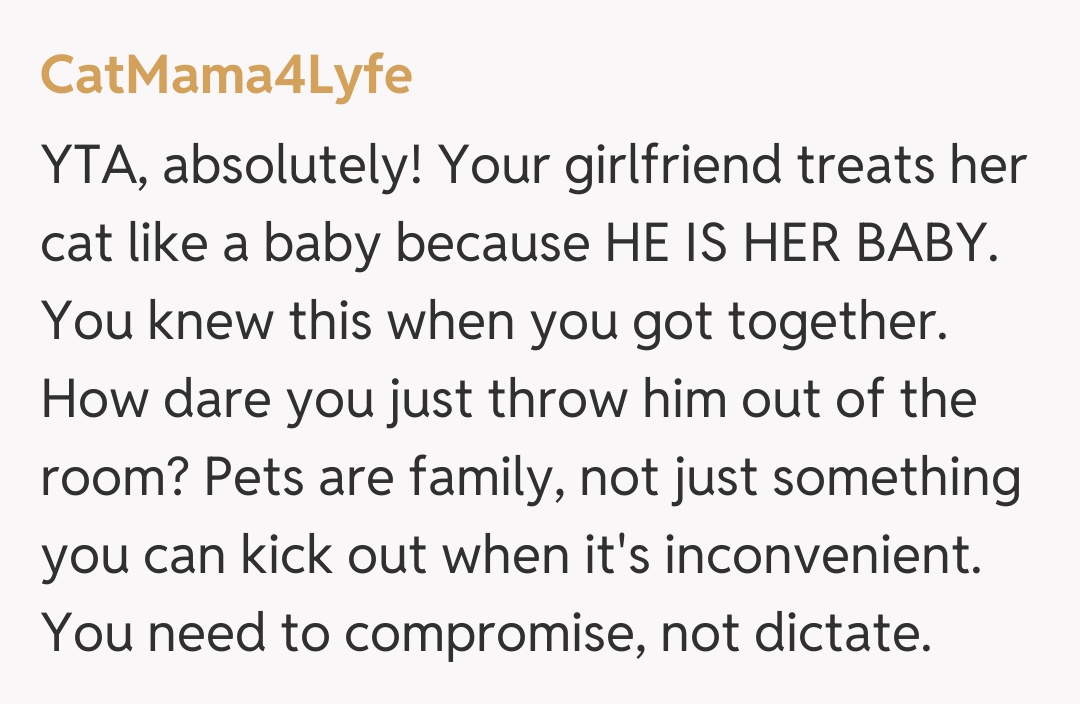Place cursor on "You knew this" sentence

[209, 321]
